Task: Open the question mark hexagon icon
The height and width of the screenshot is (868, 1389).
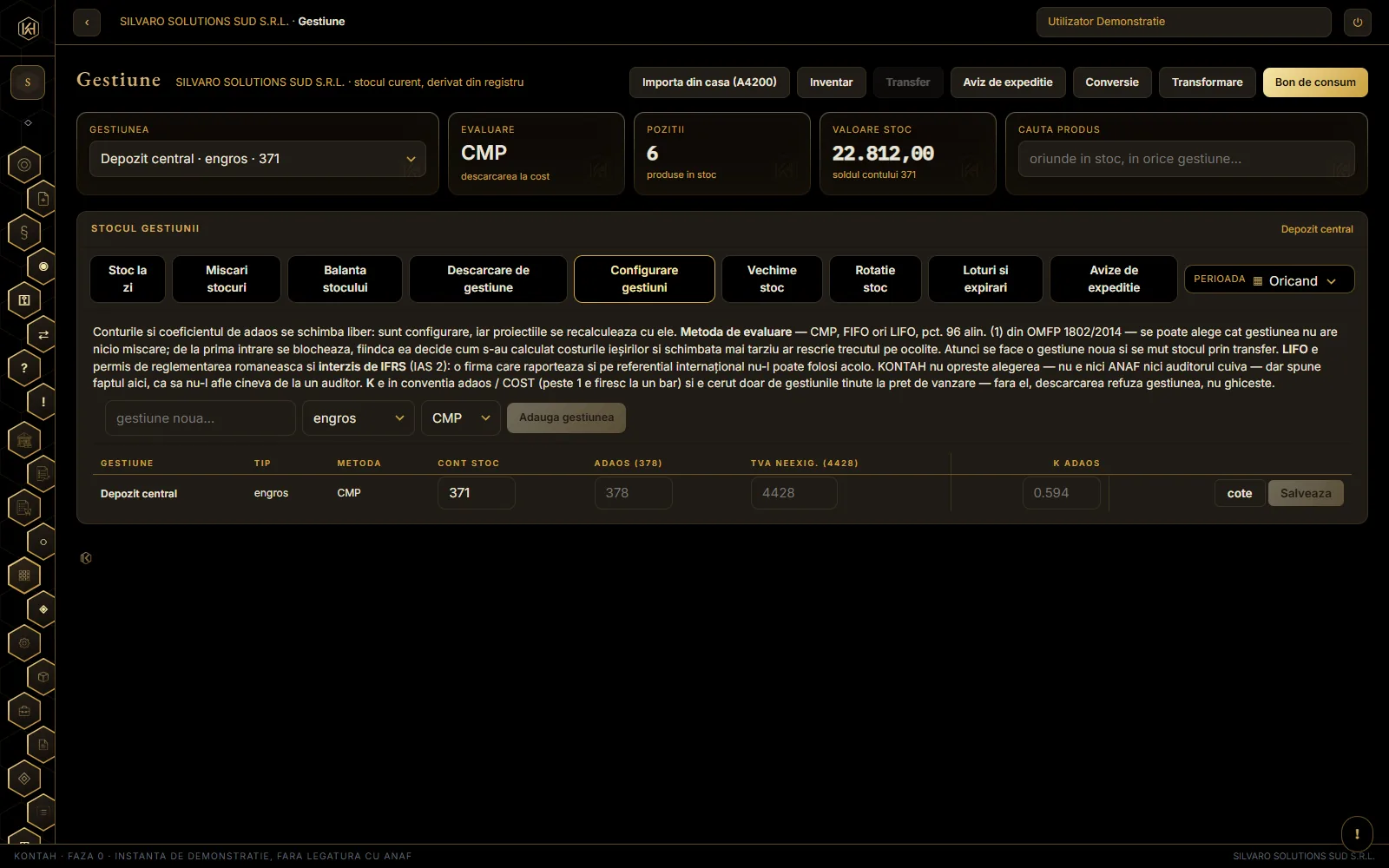Action: tap(24, 368)
